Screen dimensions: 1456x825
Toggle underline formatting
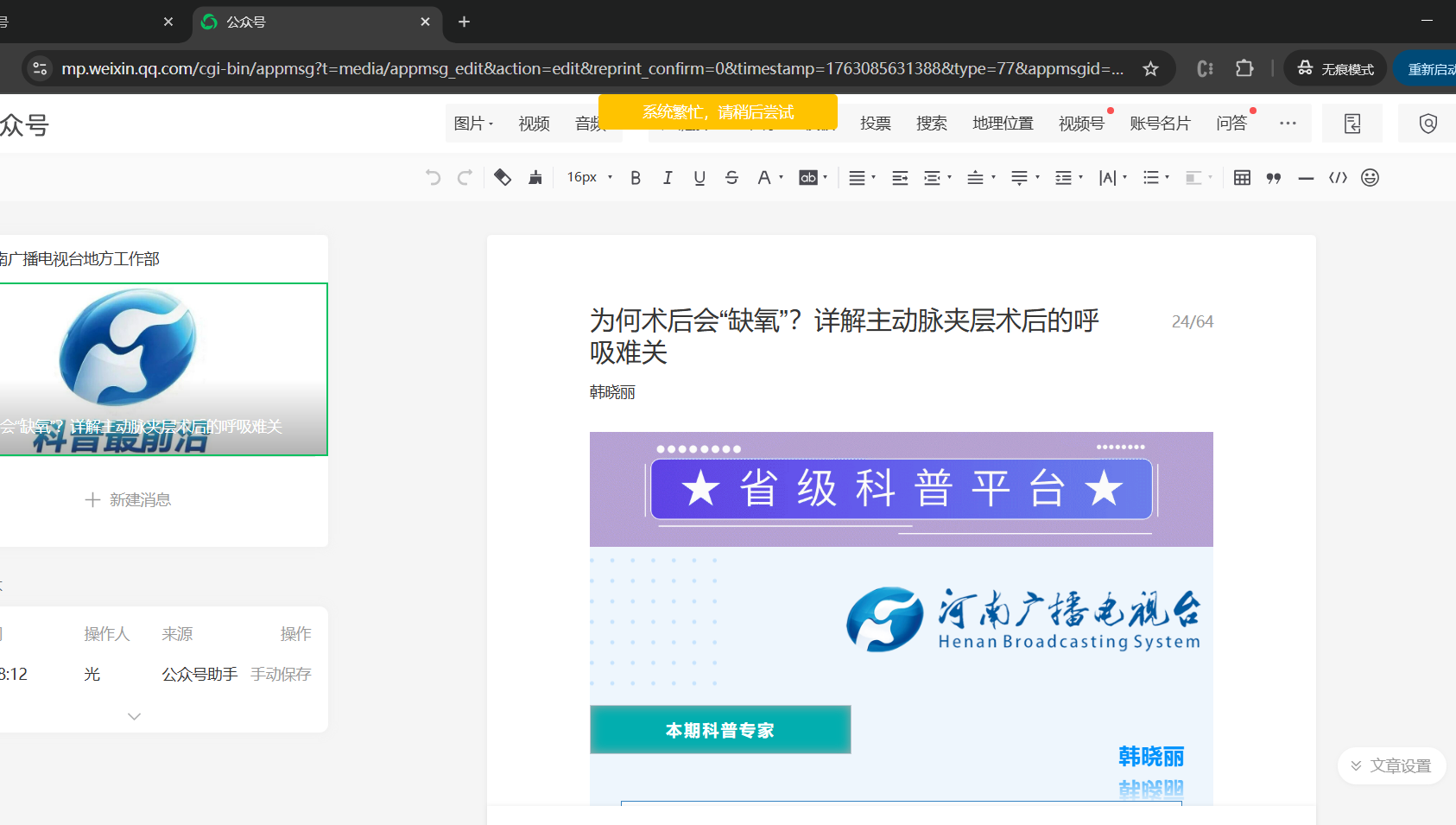[x=700, y=178]
